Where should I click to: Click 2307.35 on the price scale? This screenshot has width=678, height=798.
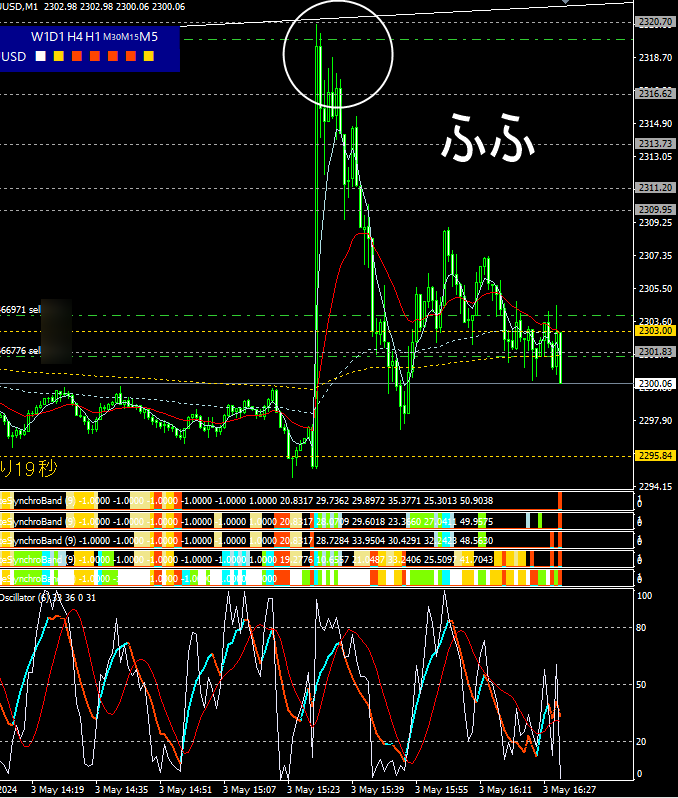[x=655, y=255]
